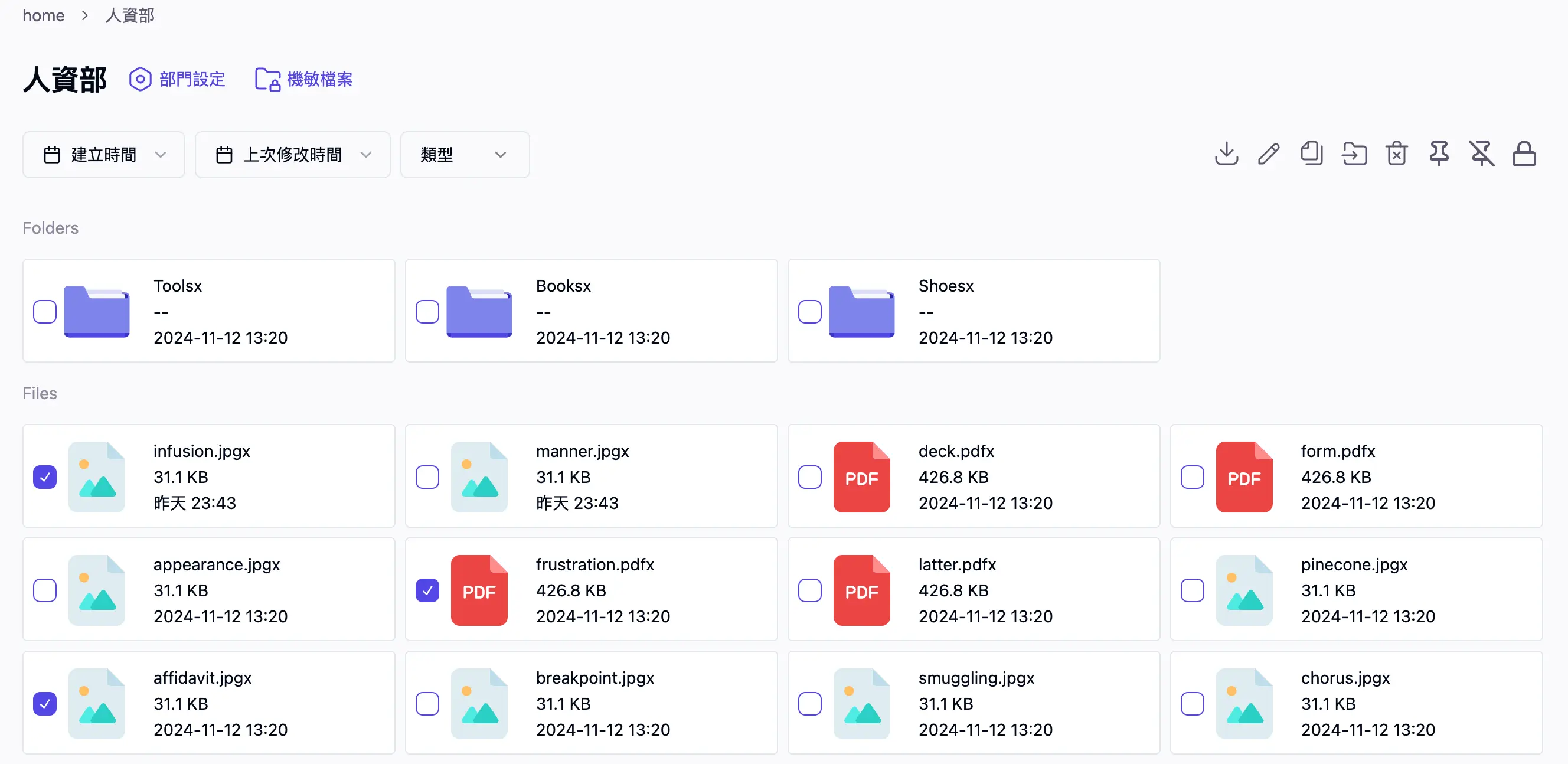This screenshot has width=1568, height=764.
Task: Go to home in breadcrumb
Action: [43, 15]
